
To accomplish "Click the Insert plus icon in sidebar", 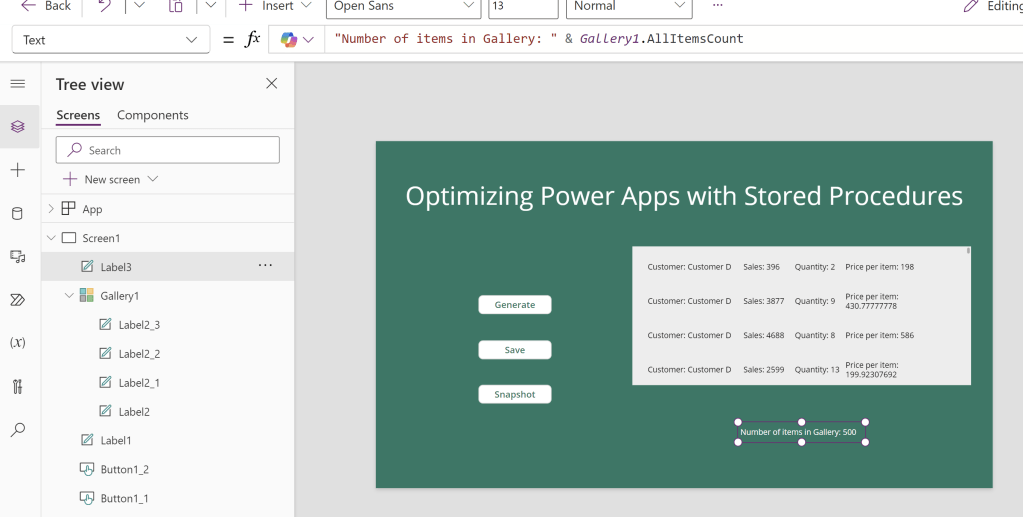I will pos(18,170).
